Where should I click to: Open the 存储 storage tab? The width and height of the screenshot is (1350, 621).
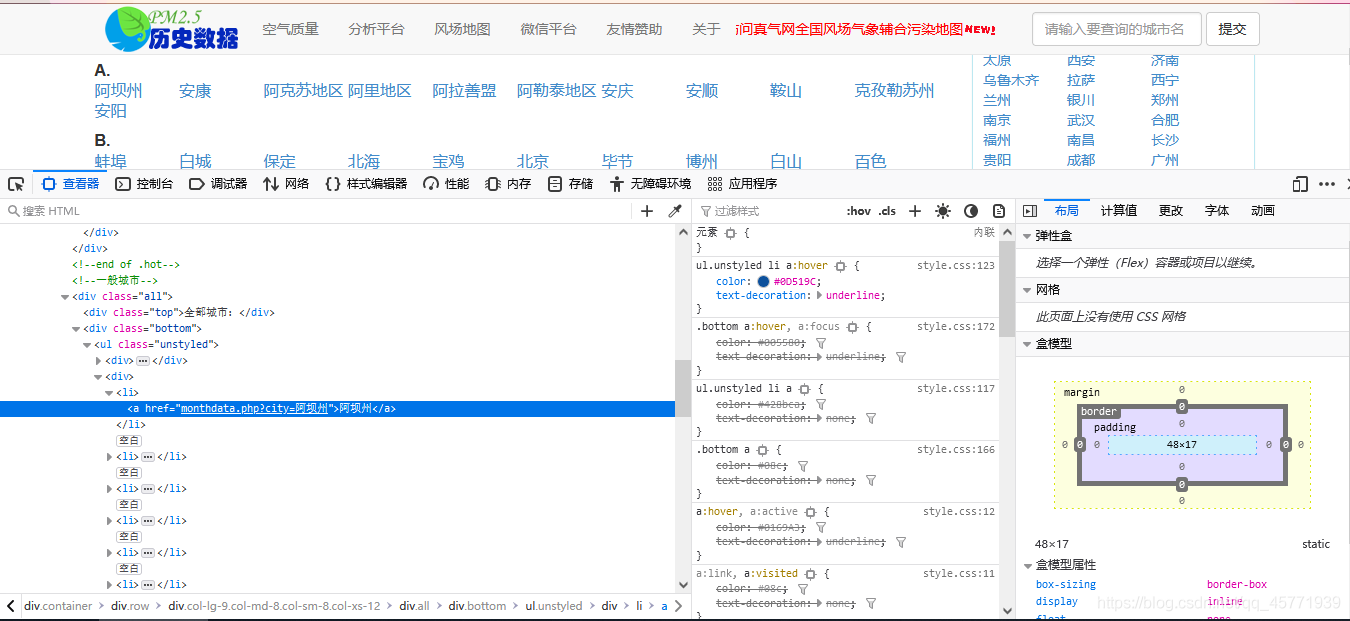pyautogui.click(x=570, y=184)
